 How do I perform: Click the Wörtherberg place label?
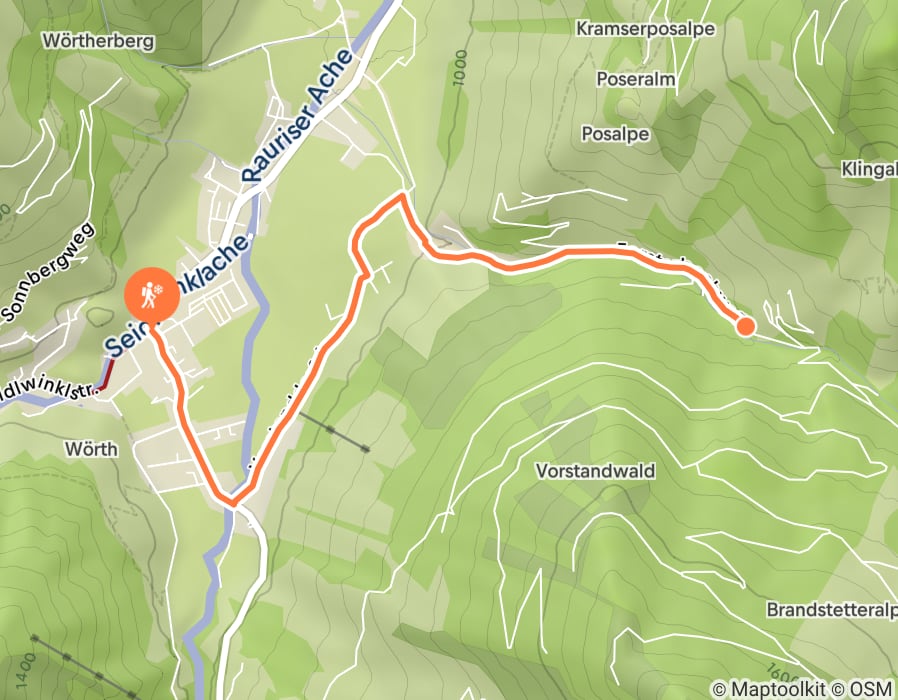(99, 41)
